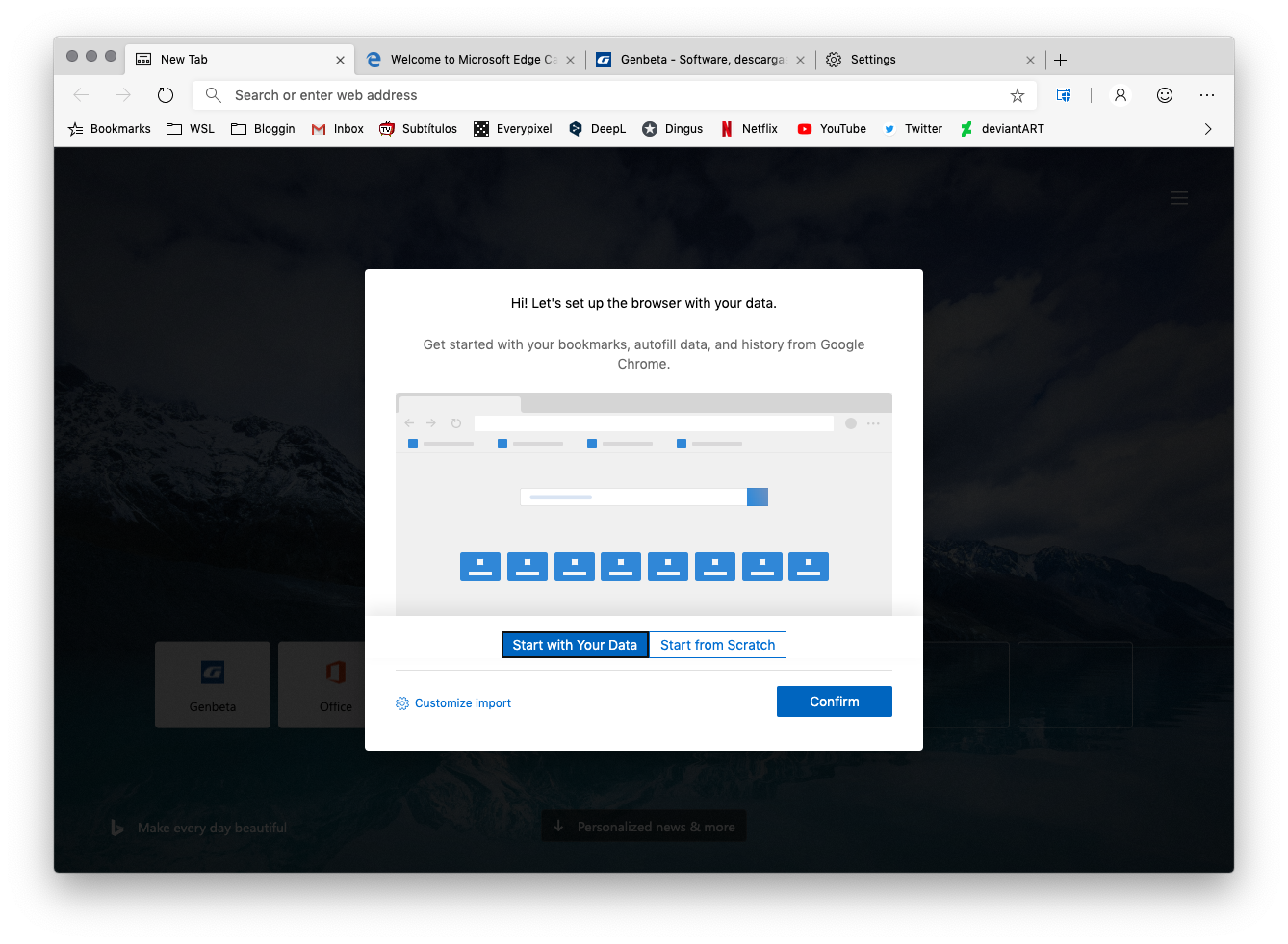Open the Bookmarks favorites menu
1288x944 pixels.
click(x=109, y=129)
